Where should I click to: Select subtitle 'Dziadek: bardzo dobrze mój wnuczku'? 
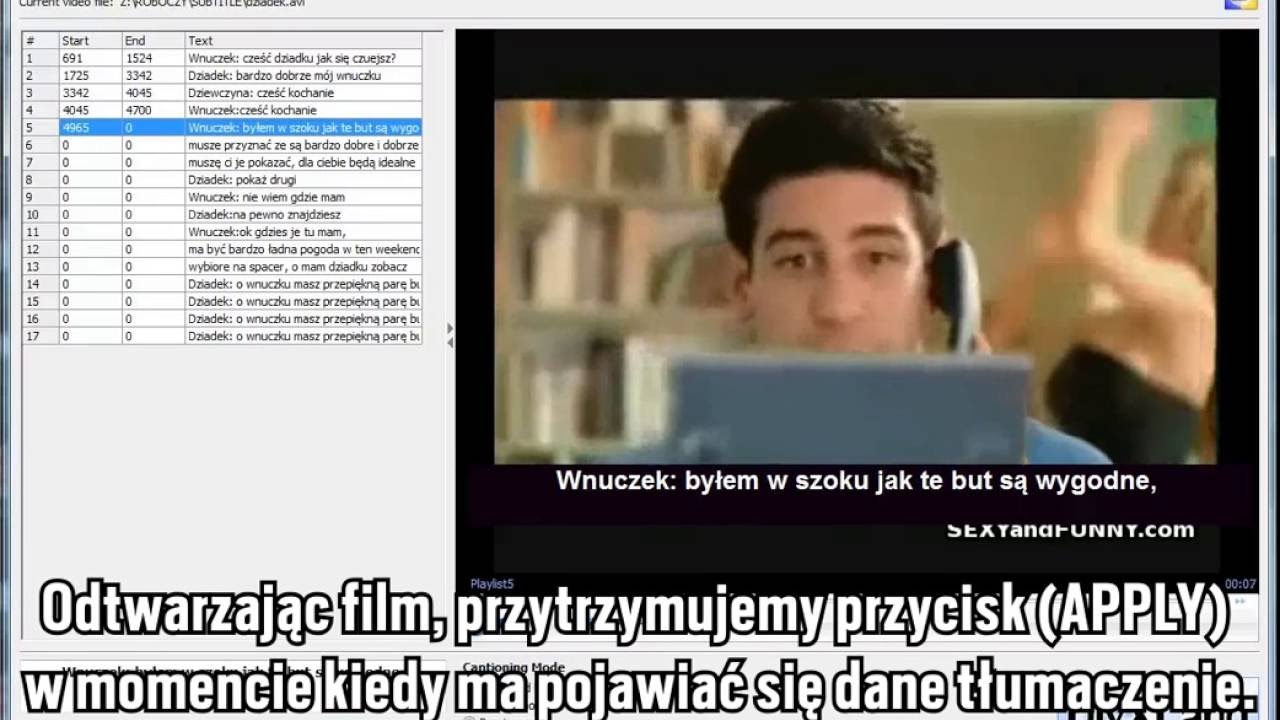click(284, 75)
